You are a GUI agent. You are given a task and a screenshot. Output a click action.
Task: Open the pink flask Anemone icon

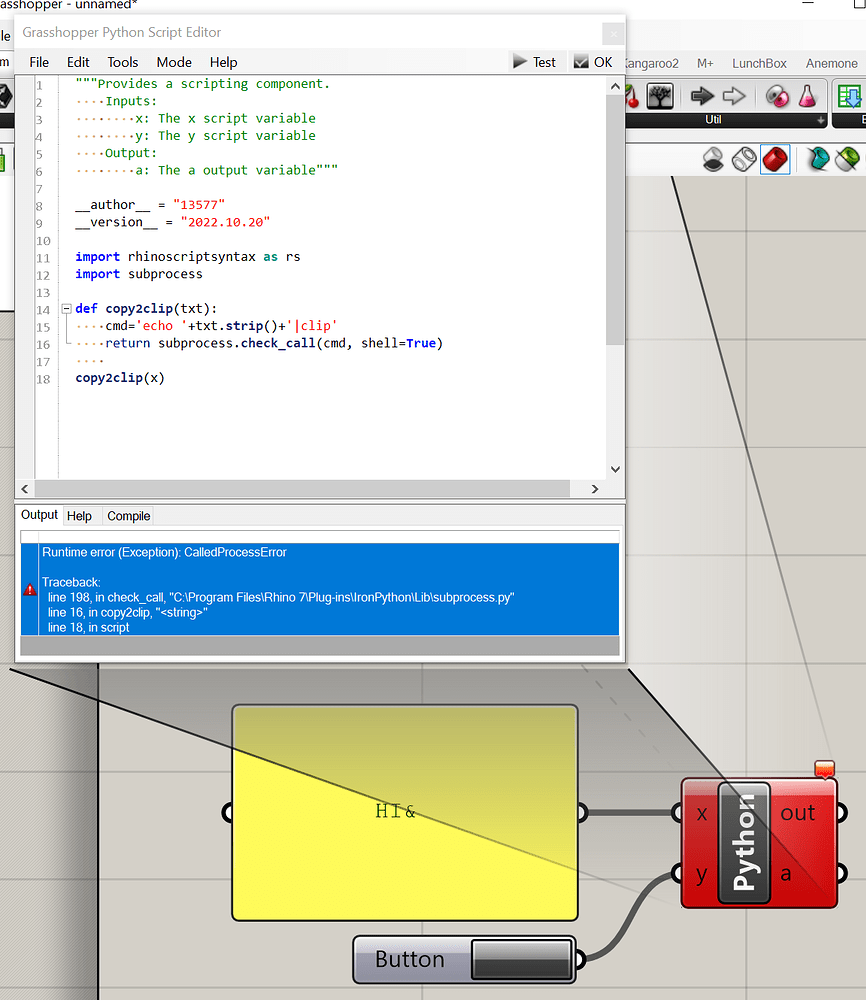click(806, 96)
